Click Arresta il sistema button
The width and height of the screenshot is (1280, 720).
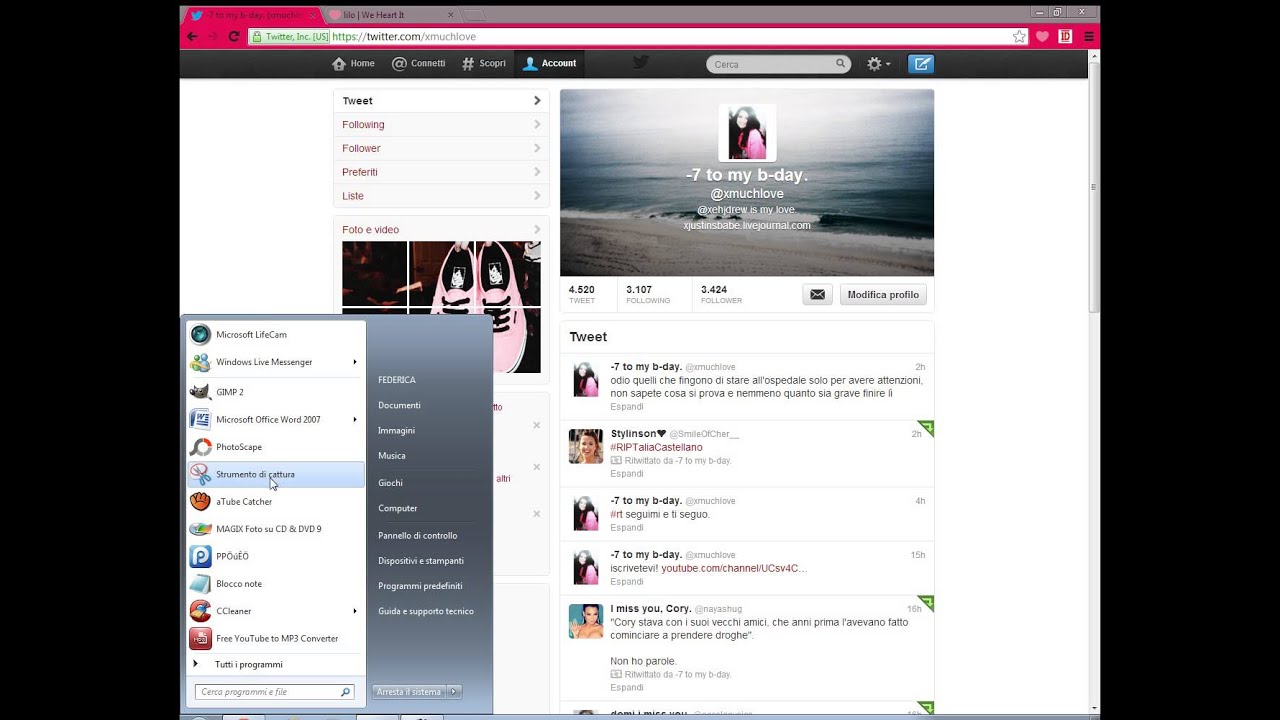409,692
